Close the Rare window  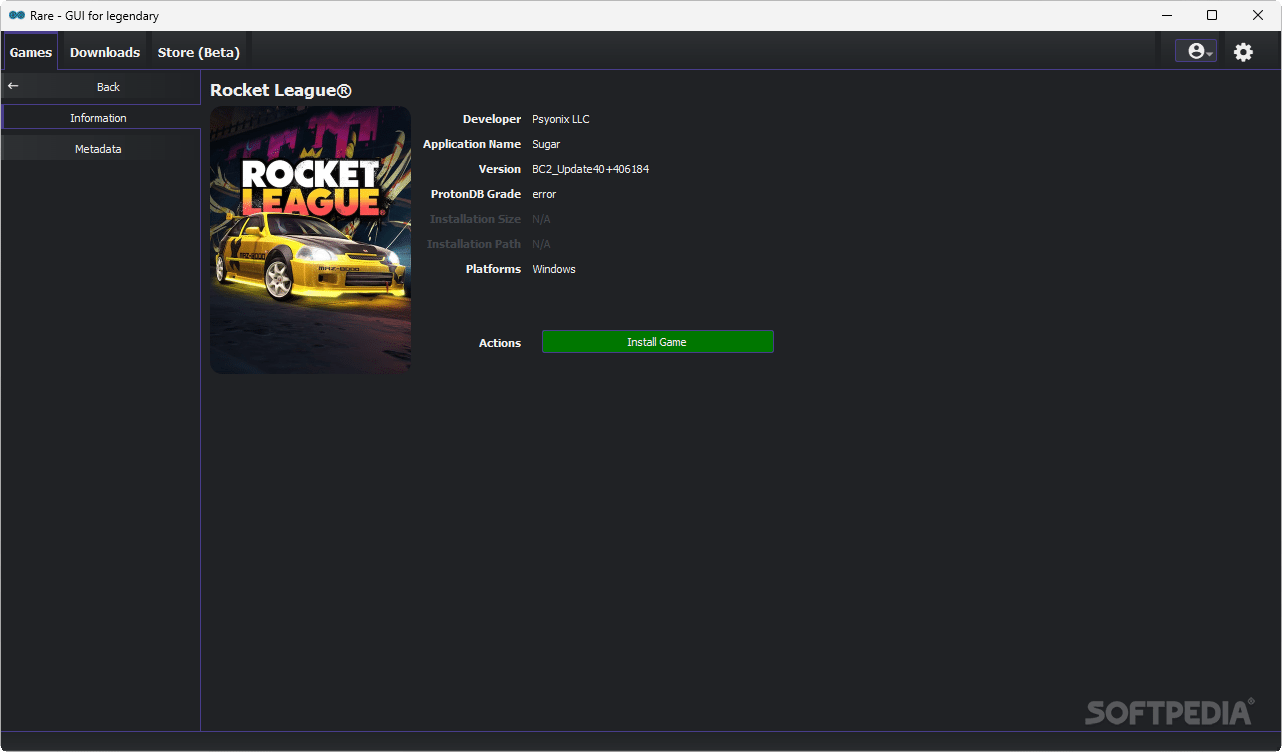tap(1258, 15)
